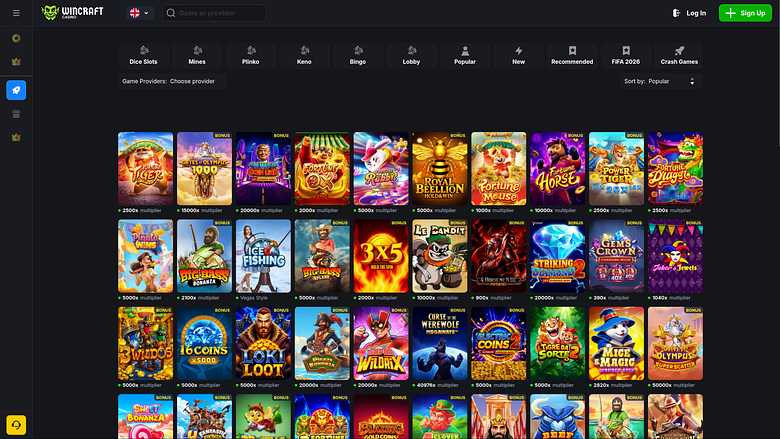Select the Crash Games category
The height and width of the screenshot is (439, 780).
point(679,55)
